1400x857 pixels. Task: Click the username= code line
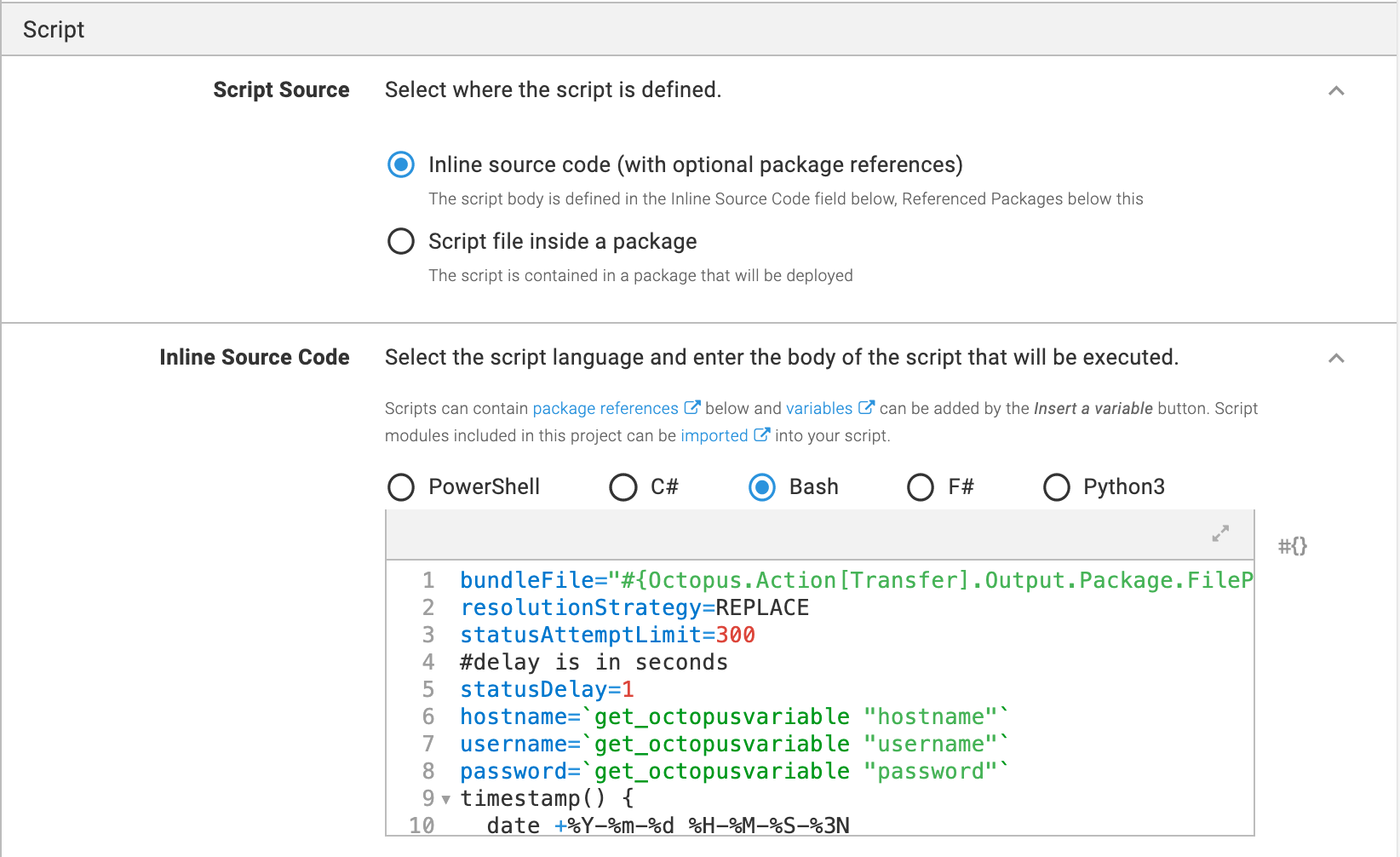pyautogui.click(x=734, y=744)
